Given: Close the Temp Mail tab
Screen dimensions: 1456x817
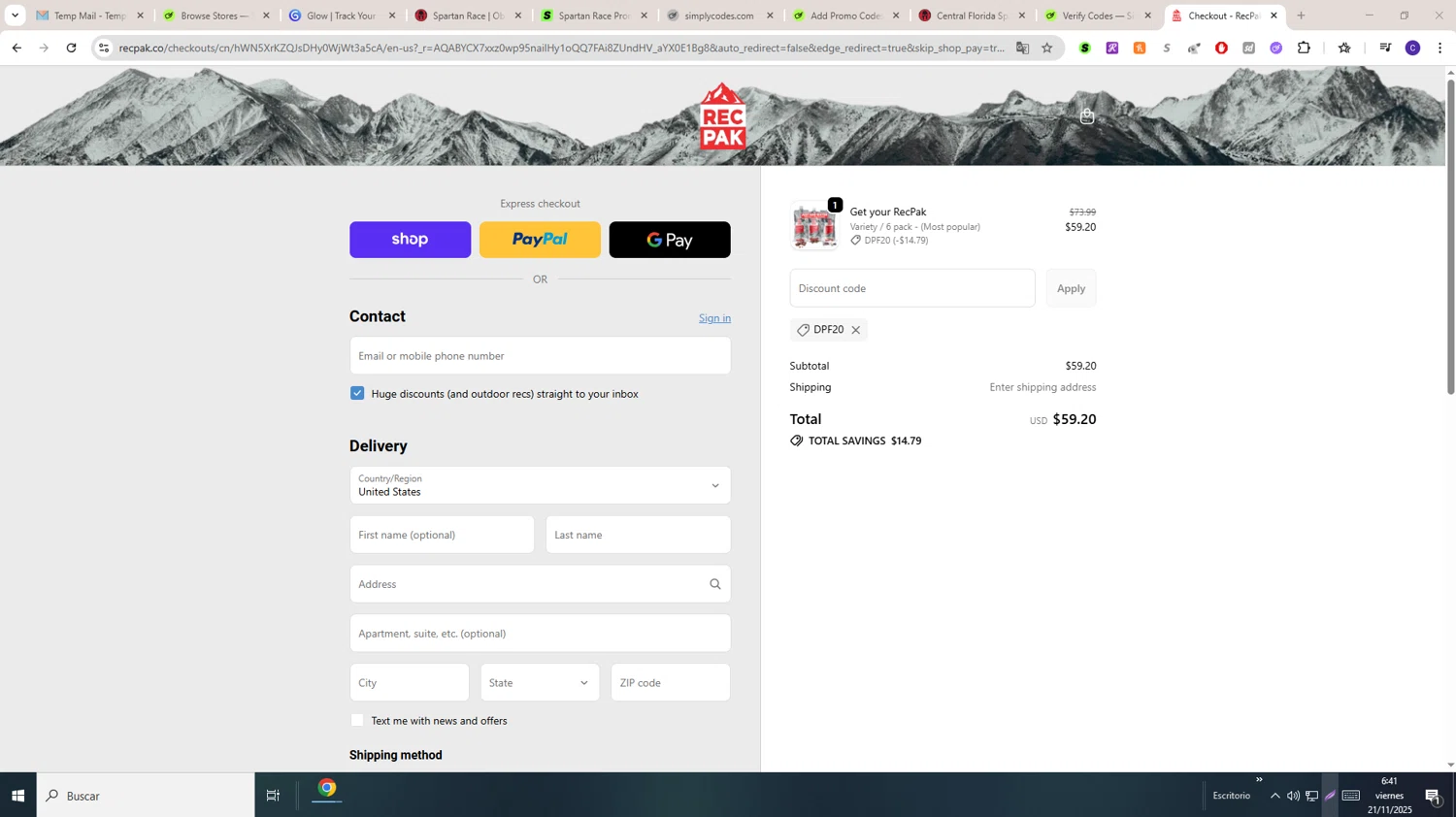Looking at the screenshot, I should click(x=140, y=16).
